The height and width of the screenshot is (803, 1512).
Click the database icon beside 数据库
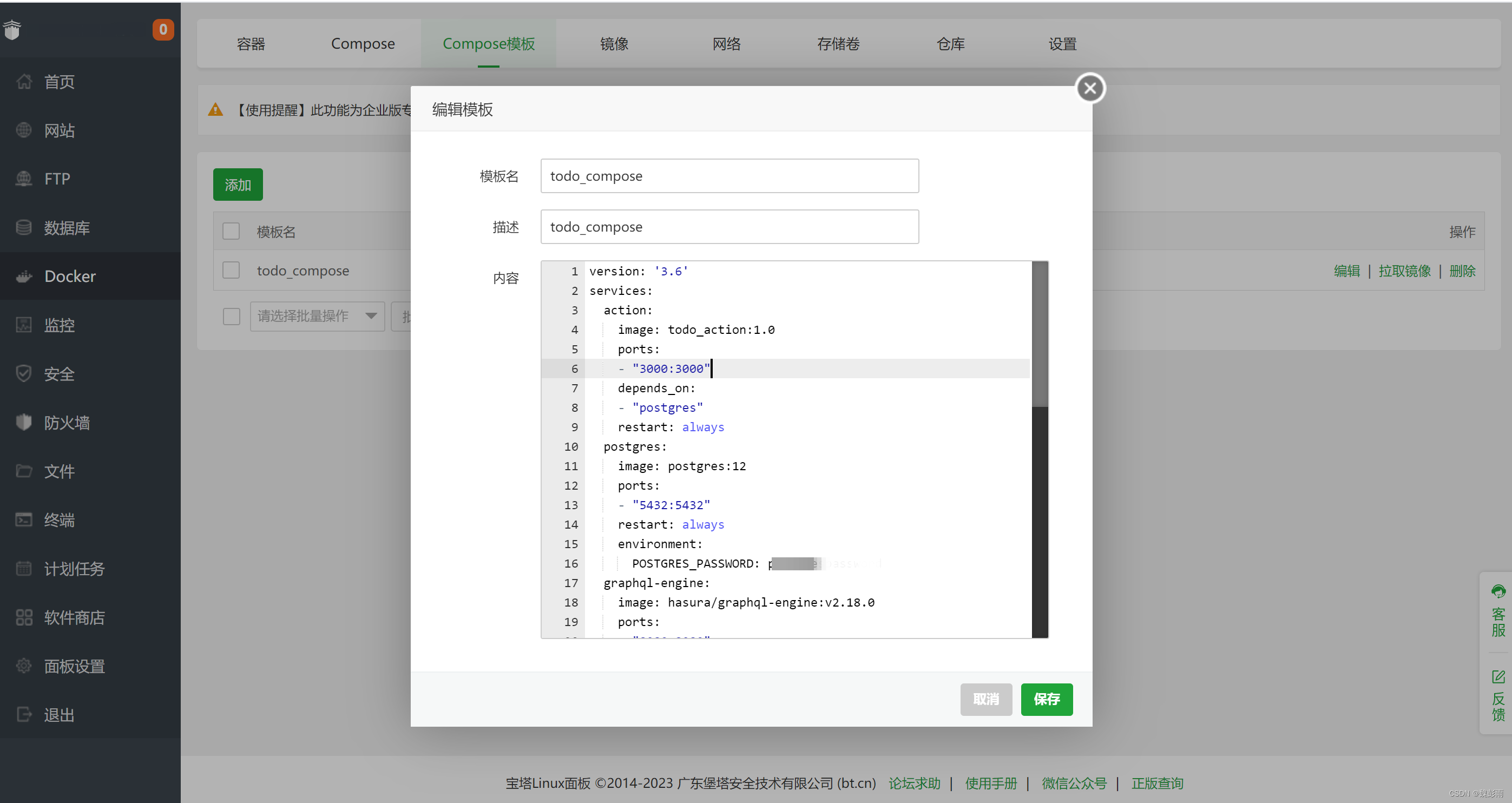(x=24, y=228)
